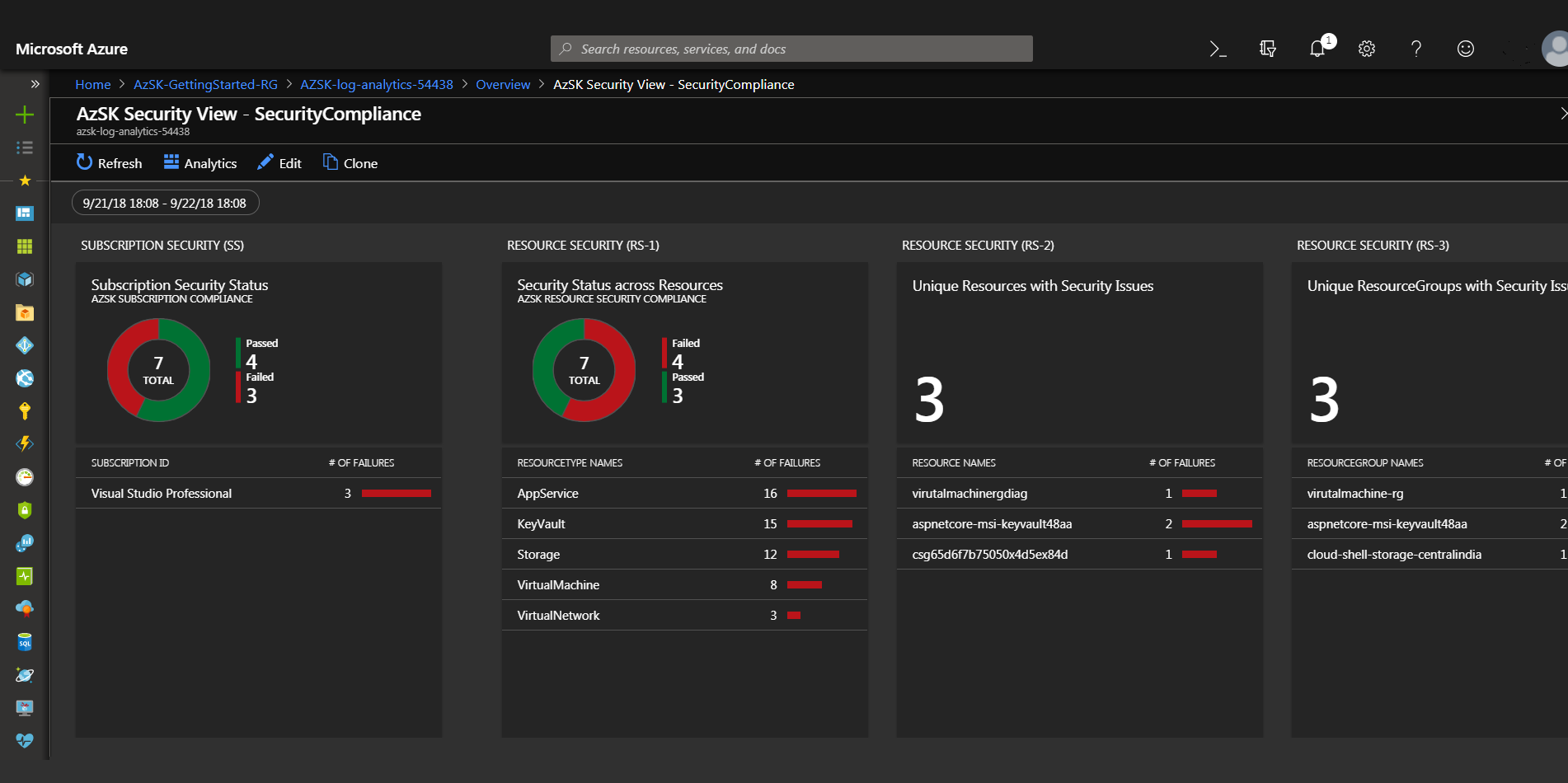Viewport: 1568px width, 783px height.
Task: Open the gauge Monitor icon in sidebar
Action: [25, 477]
